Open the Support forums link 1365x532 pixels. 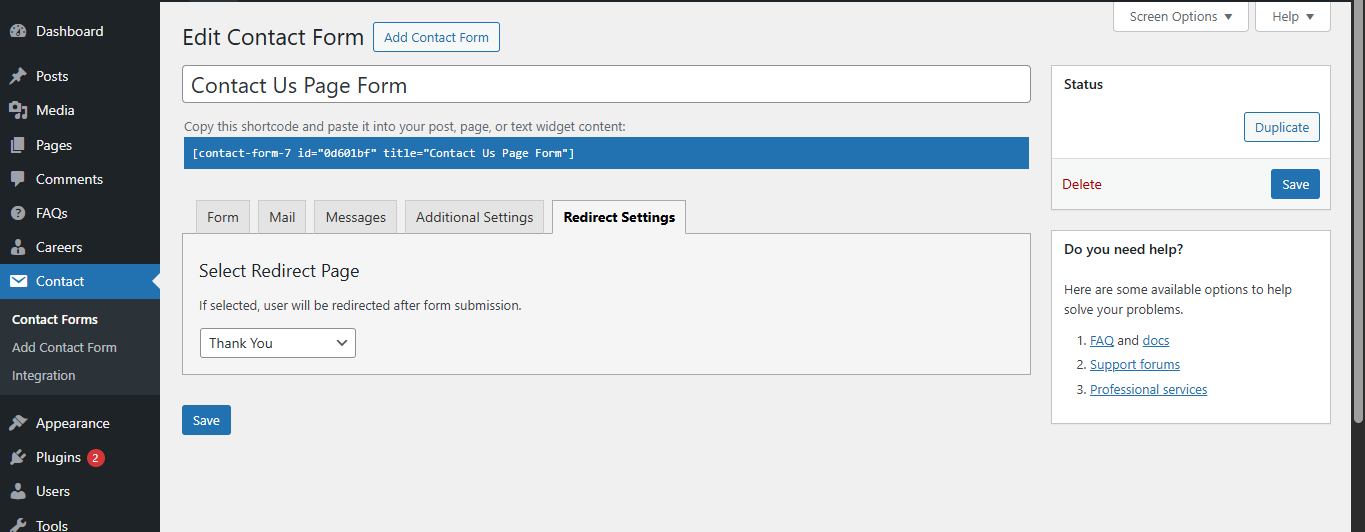[1134, 365]
